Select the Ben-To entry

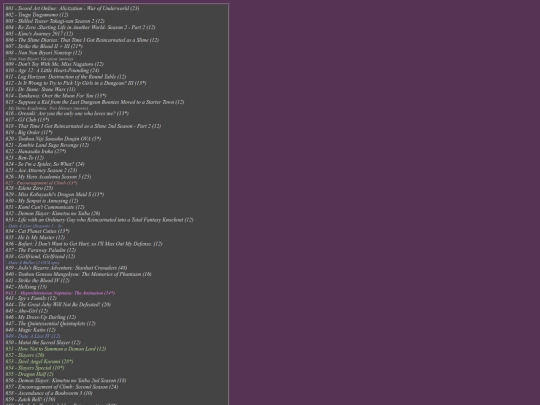tap(25, 158)
